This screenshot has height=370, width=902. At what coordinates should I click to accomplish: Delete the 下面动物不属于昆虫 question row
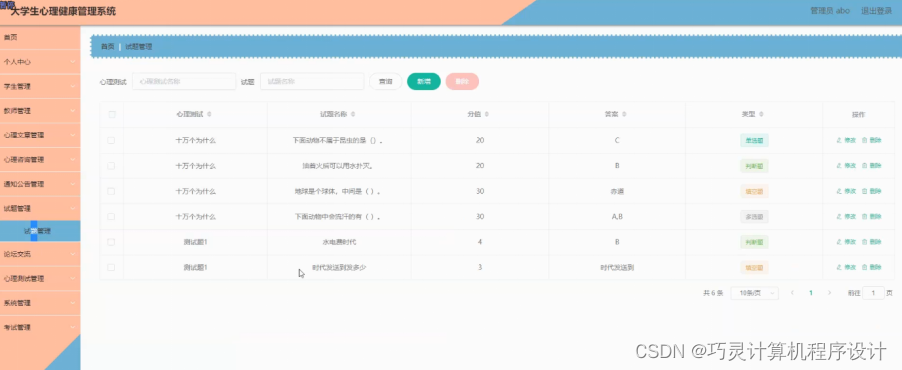872,140
